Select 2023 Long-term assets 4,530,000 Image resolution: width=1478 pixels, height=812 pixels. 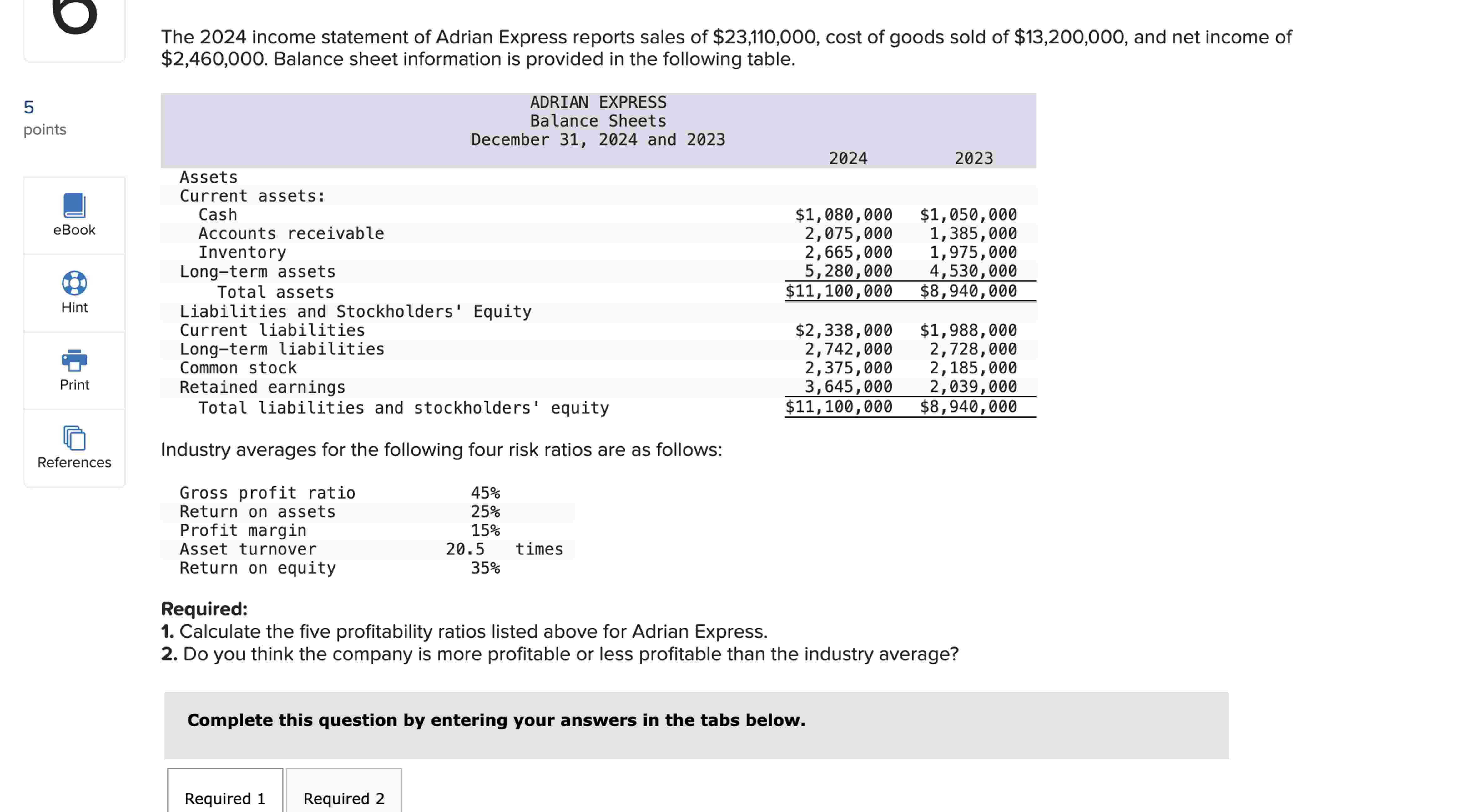point(973,271)
